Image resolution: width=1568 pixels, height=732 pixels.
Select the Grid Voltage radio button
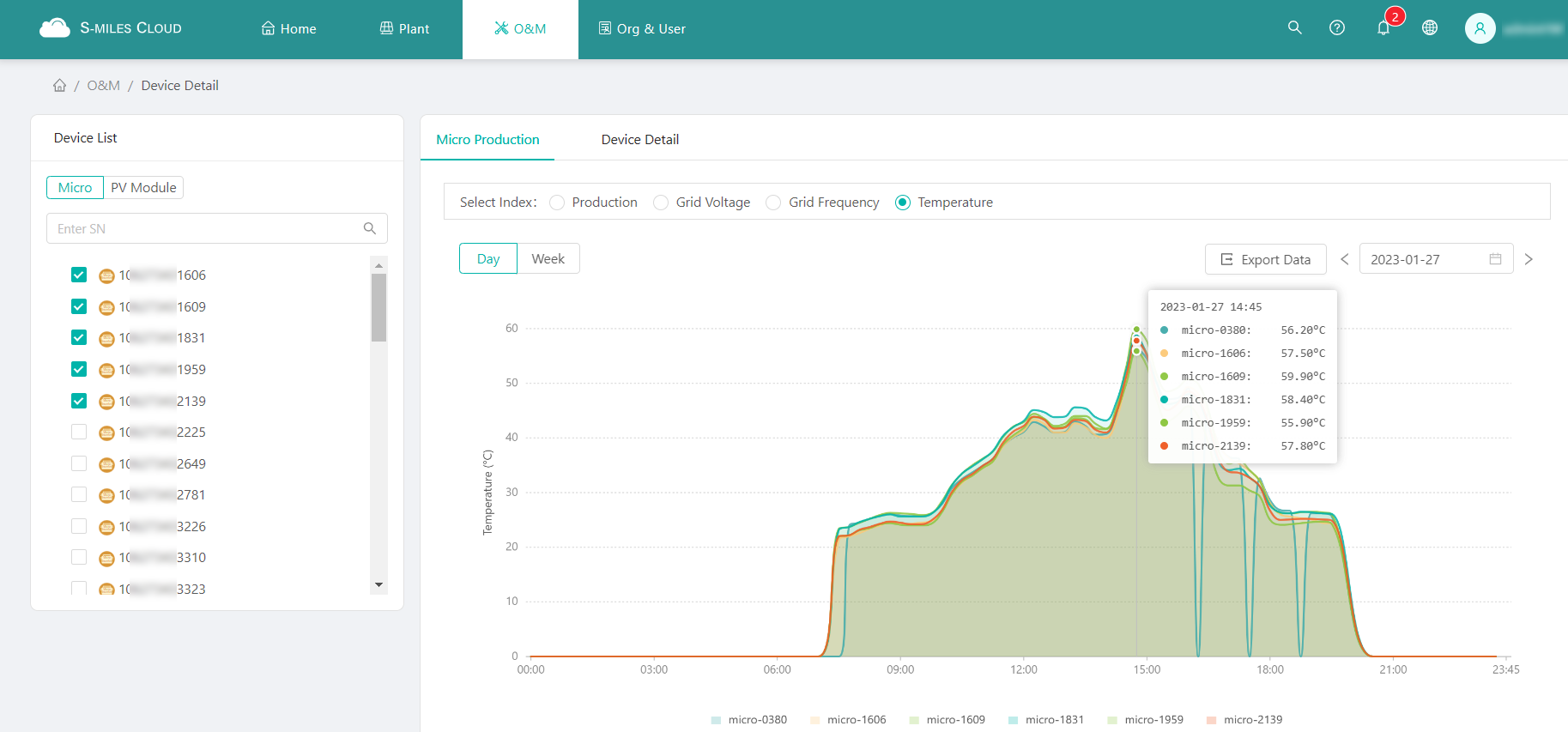(661, 203)
